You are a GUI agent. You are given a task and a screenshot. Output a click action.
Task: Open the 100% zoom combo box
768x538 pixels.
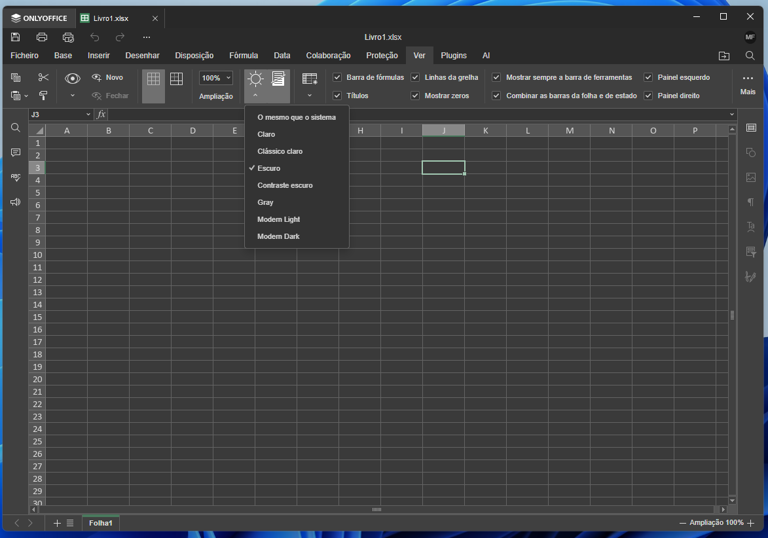[216, 78]
